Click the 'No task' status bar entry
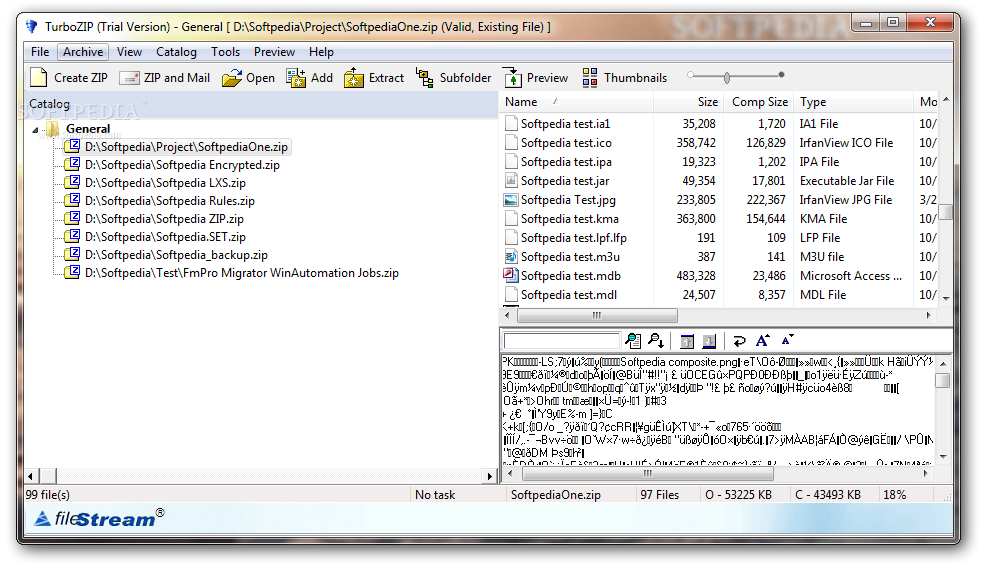981x565 pixels. click(435, 495)
